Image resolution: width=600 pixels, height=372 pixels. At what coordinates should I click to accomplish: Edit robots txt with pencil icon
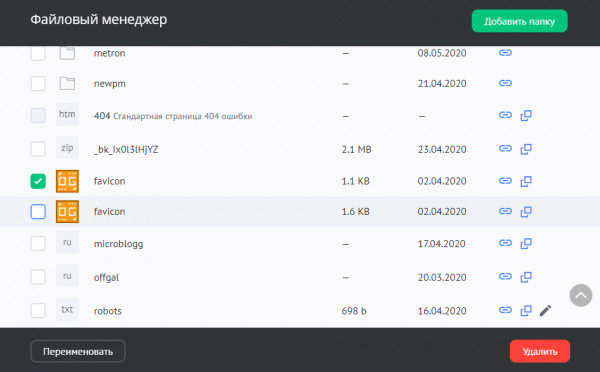click(545, 310)
